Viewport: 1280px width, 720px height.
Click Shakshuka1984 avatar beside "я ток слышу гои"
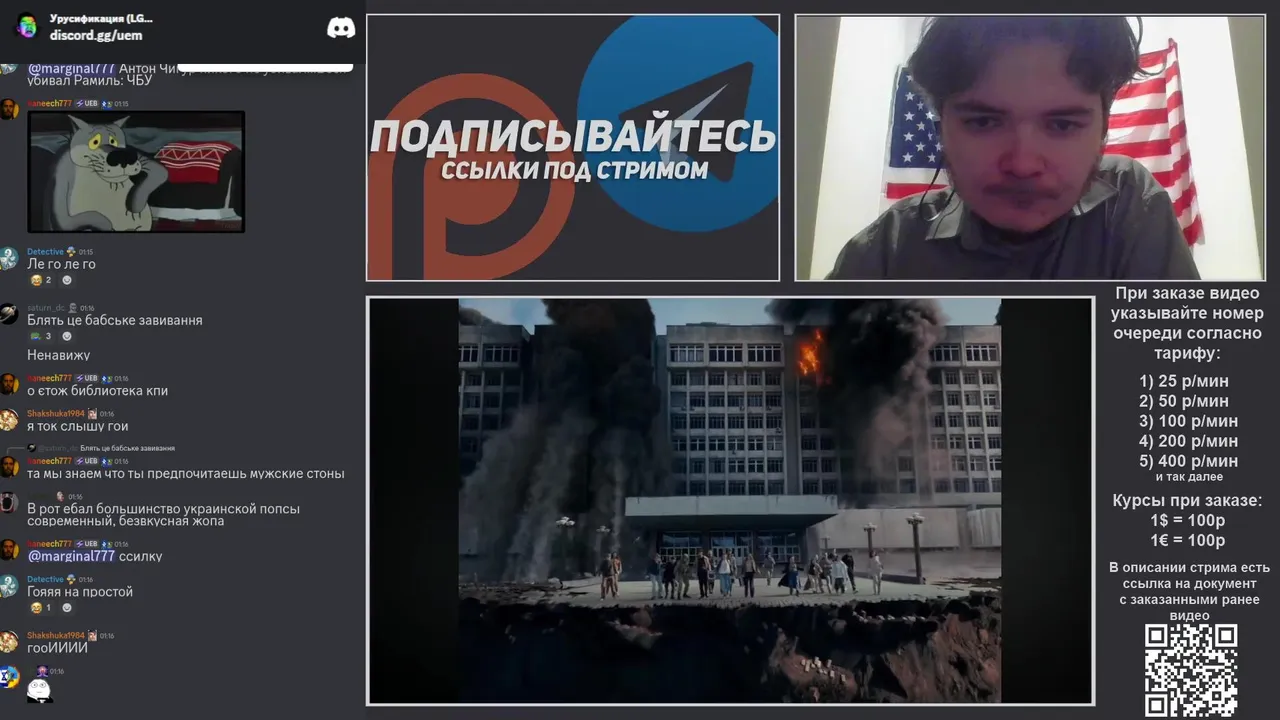point(9,420)
